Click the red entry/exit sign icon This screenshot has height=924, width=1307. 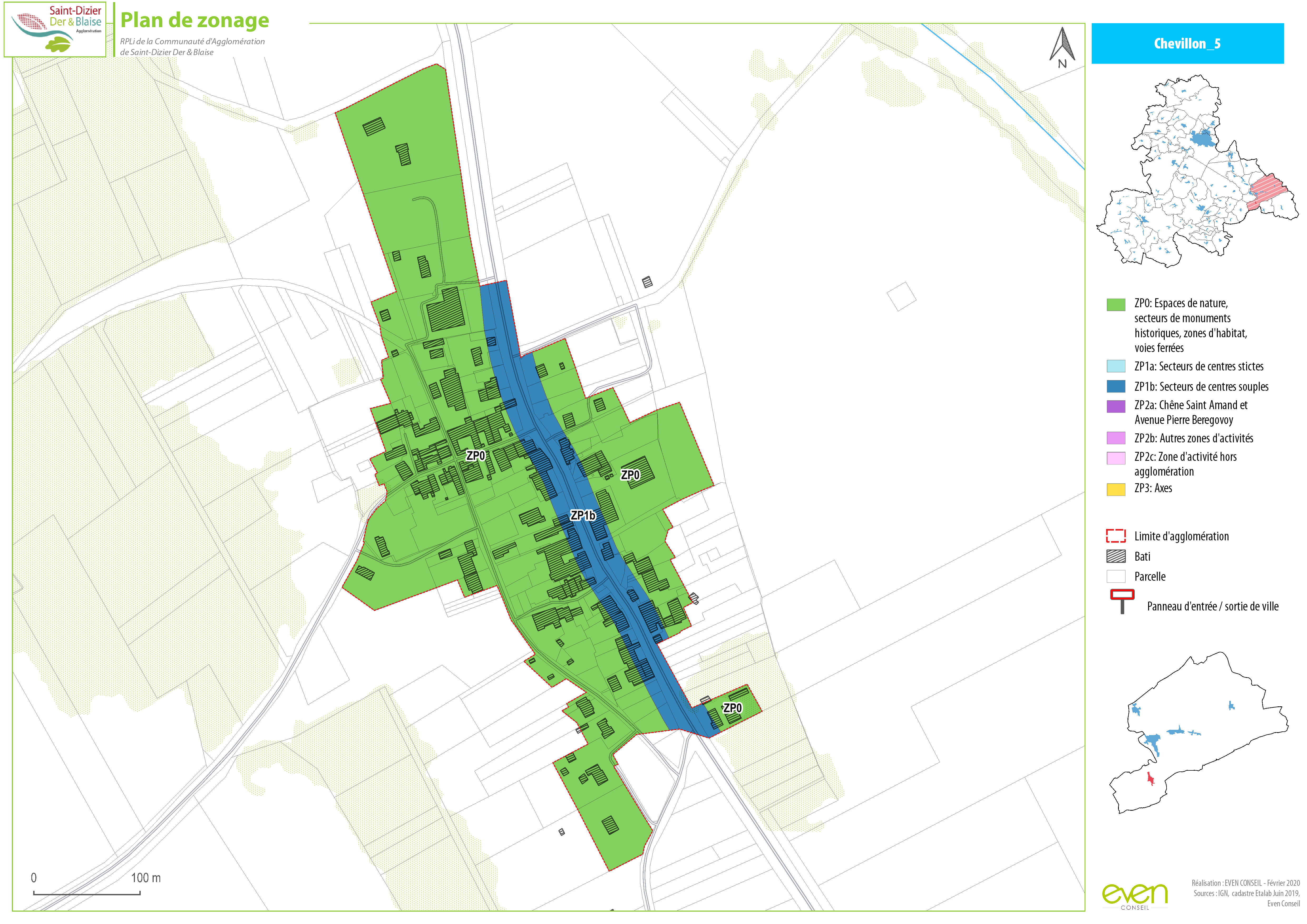(x=1122, y=602)
